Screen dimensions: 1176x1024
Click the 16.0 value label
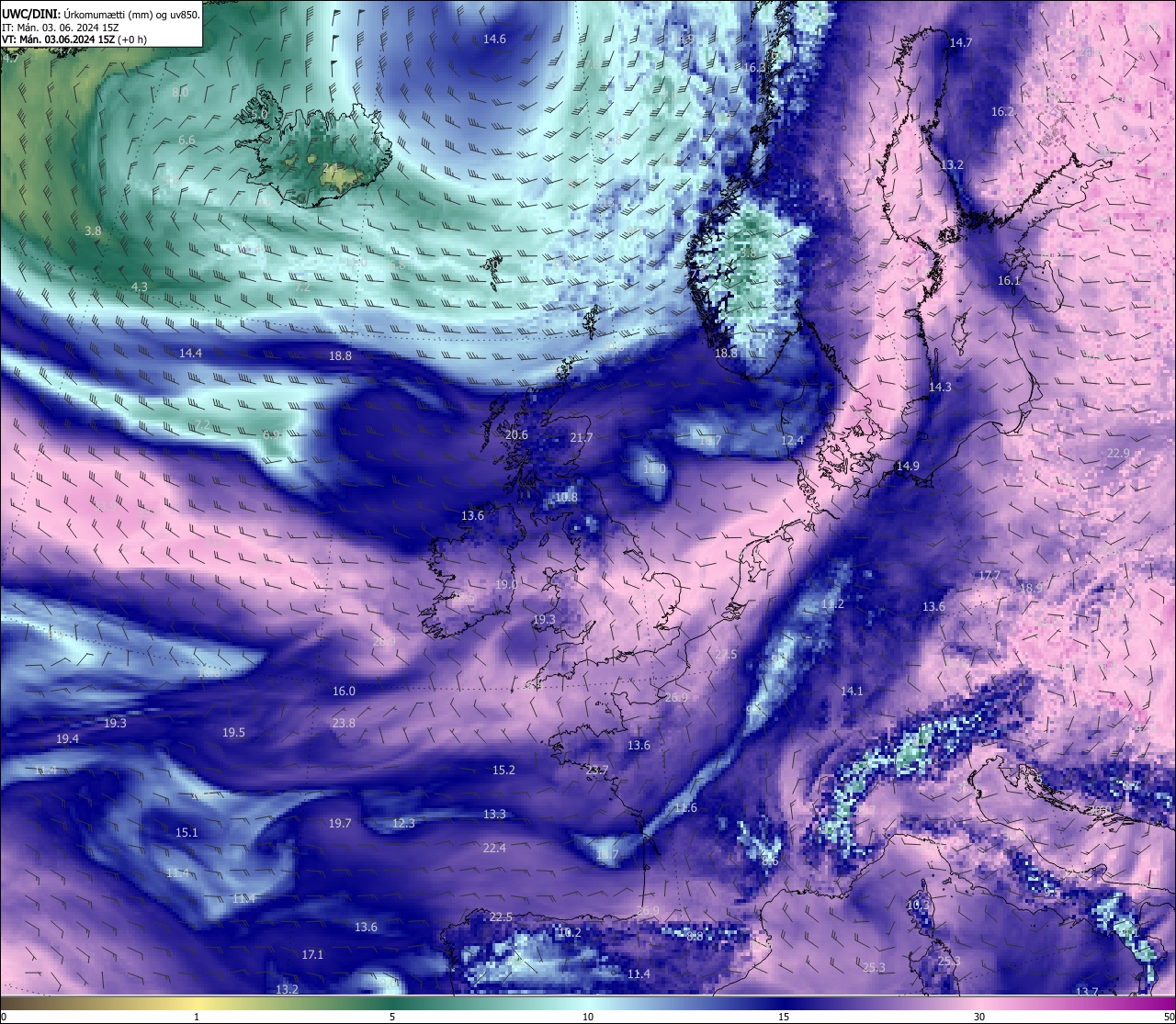point(344,691)
